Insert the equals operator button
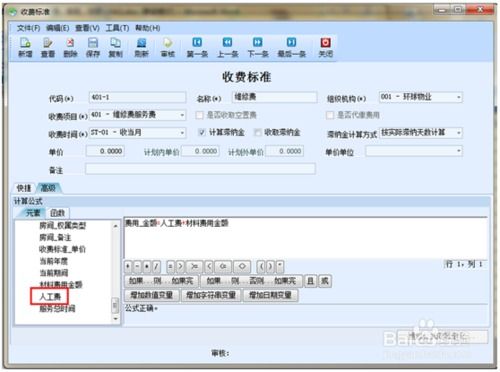This screenshot has width=500, height=372. click(170, 266)
